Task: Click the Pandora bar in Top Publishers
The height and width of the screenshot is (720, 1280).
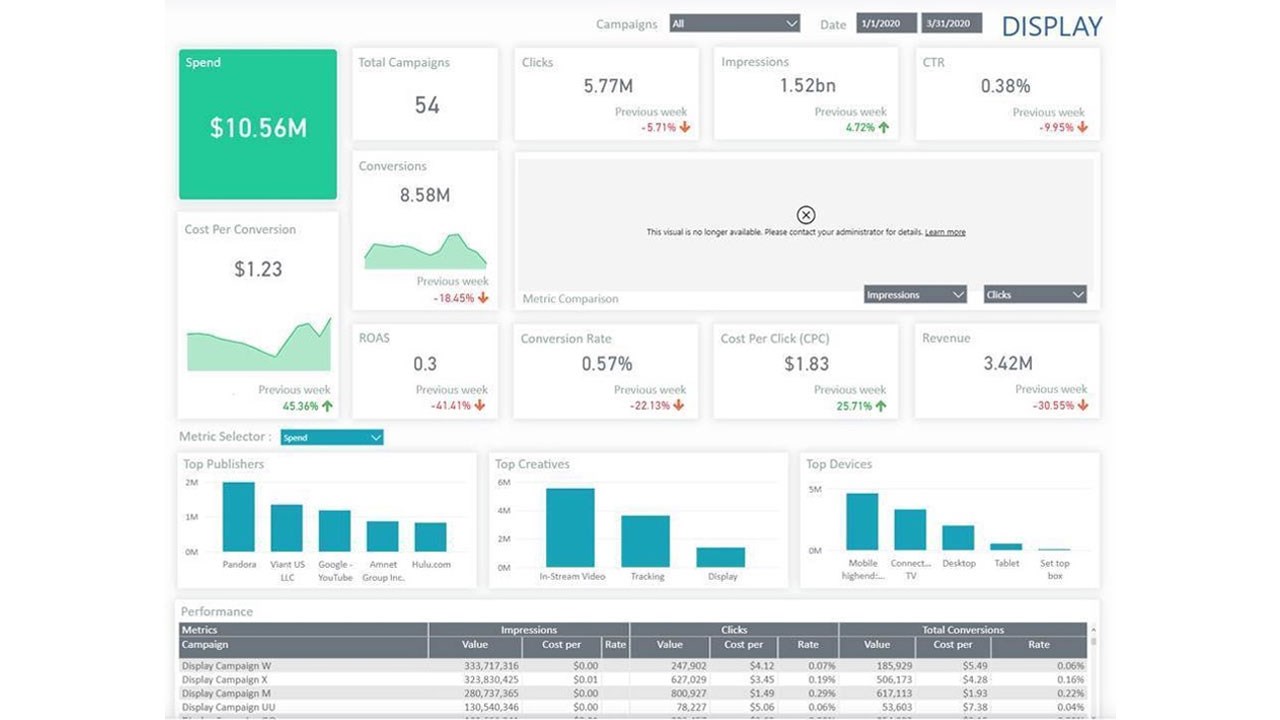Action: click(x=239, y=517)
